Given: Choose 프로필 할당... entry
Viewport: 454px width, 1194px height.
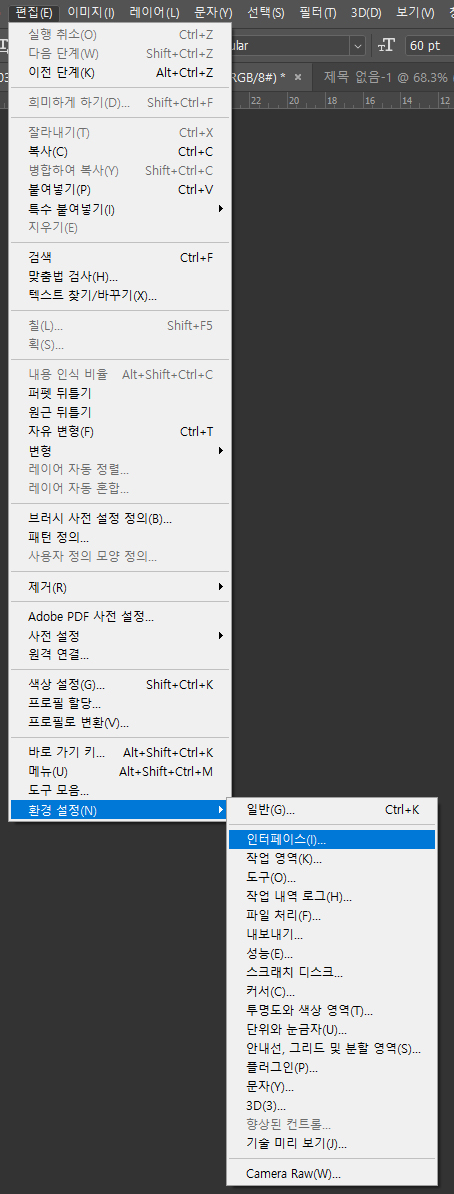Looking at the screenshot, I should click(x=120, y=703).
